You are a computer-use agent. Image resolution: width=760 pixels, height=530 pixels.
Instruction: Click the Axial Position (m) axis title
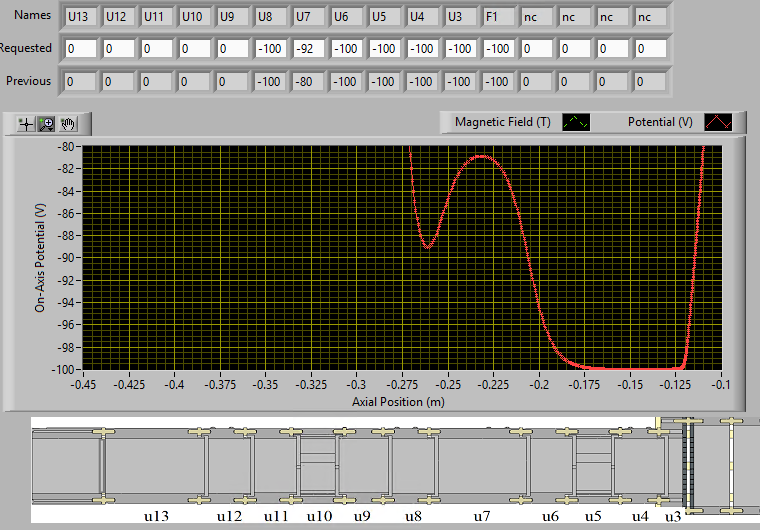(398, 402)
